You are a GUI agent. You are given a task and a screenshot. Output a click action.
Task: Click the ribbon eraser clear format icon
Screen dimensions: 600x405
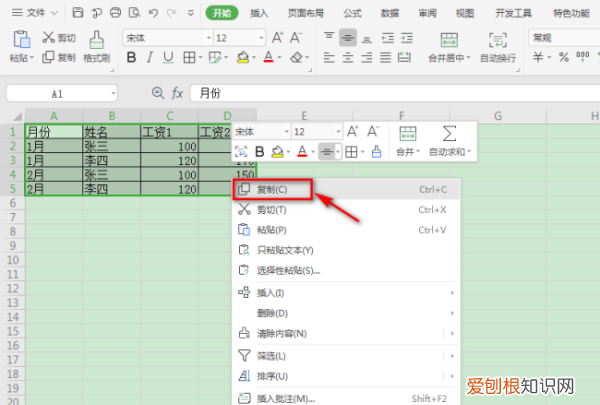point(297,57)
